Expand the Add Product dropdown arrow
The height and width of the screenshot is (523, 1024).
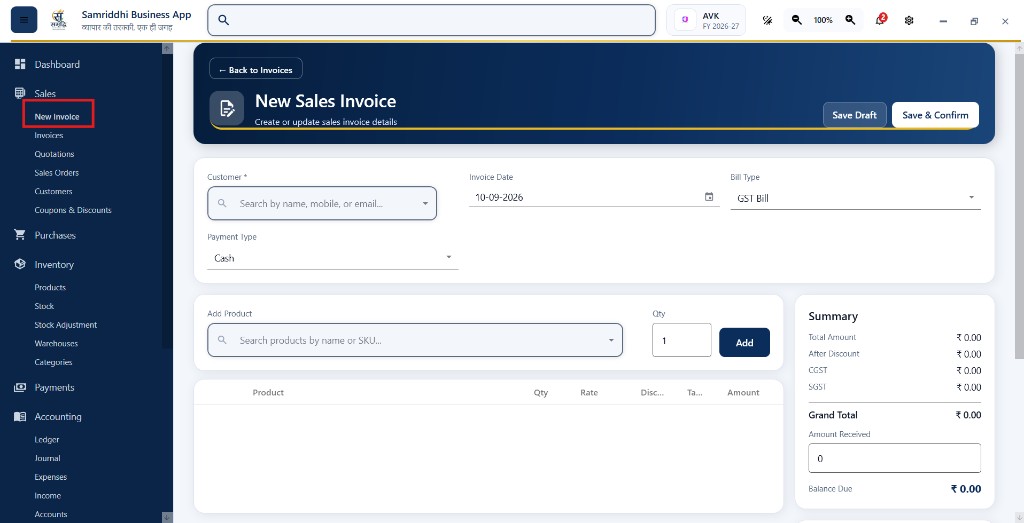coord(611,340)
